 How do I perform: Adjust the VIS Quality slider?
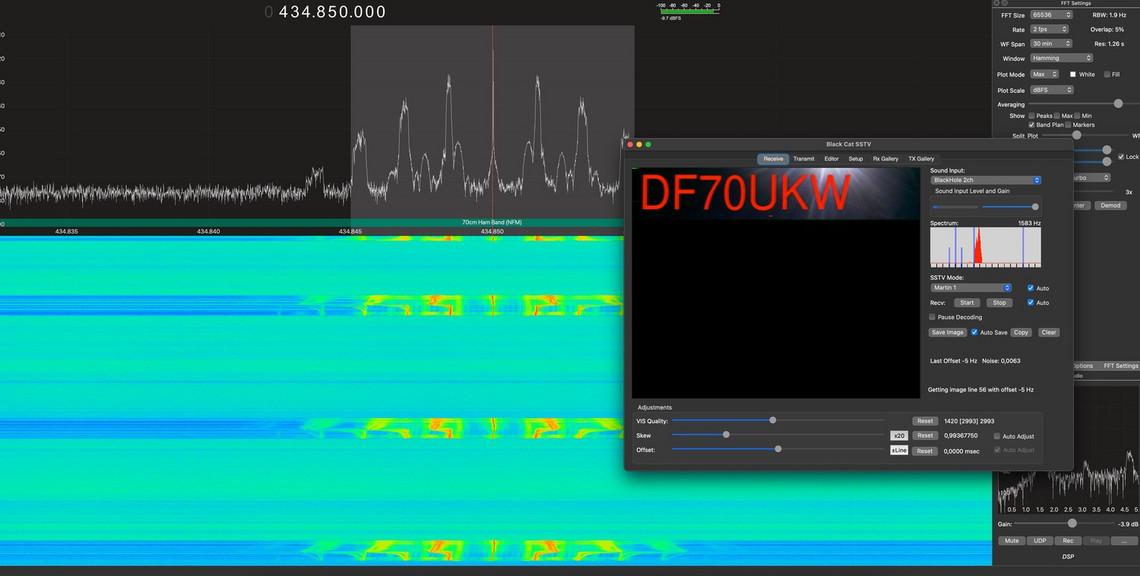pyautogui.click(x=778, y=420)
